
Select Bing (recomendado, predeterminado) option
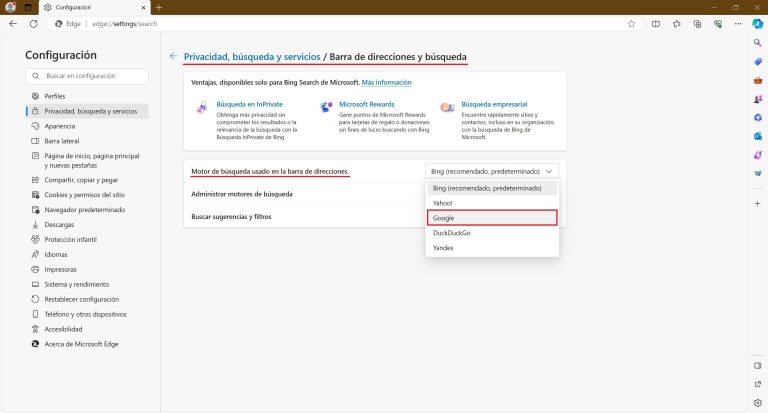492,188
